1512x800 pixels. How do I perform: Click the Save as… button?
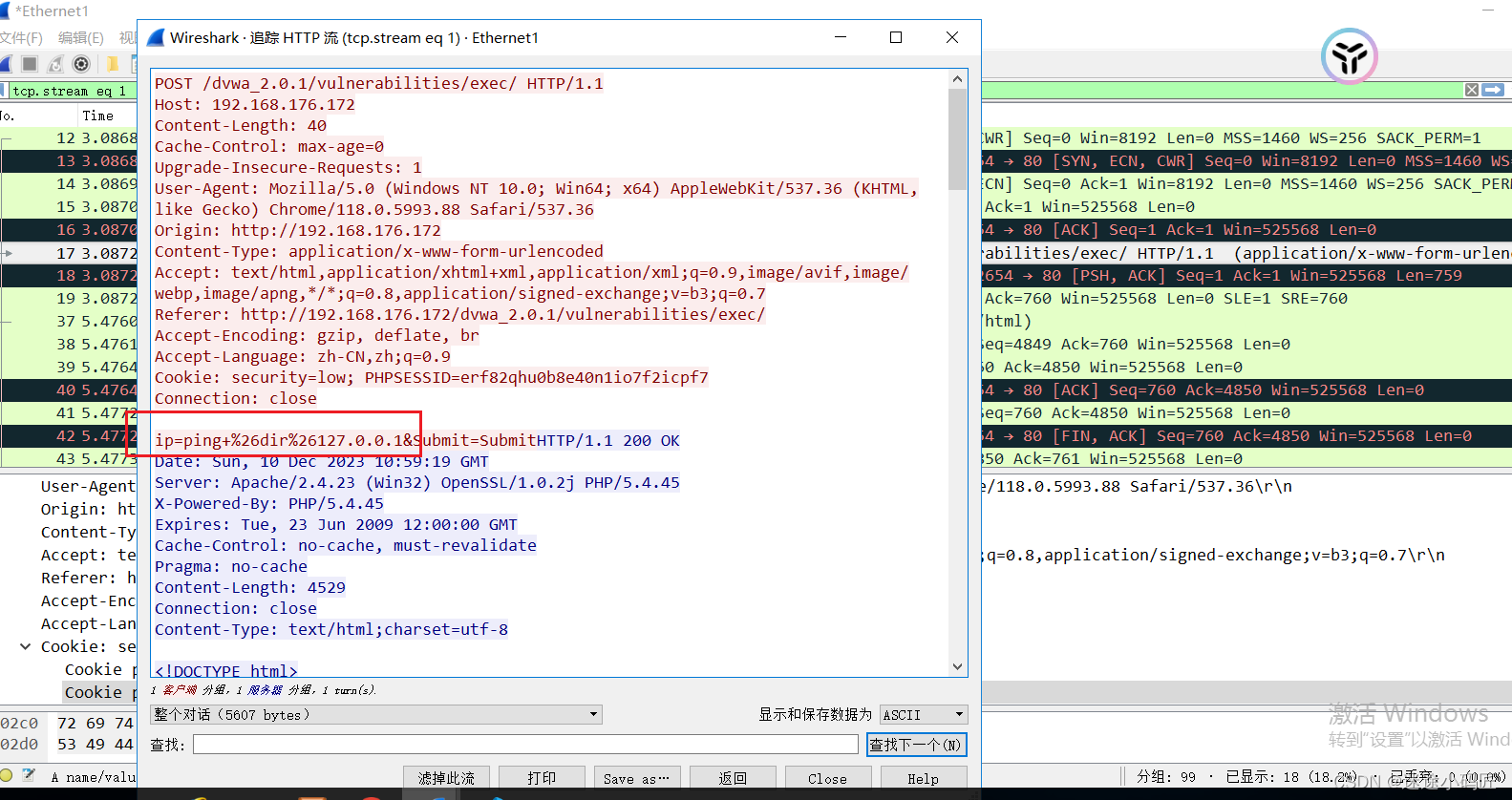coord(637,778)
